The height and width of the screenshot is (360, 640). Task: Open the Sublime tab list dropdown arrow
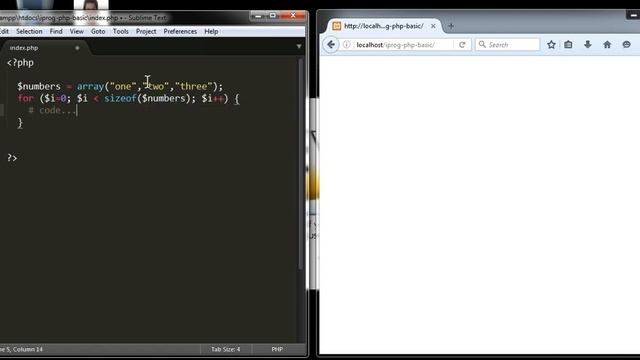tap(299, 47)
